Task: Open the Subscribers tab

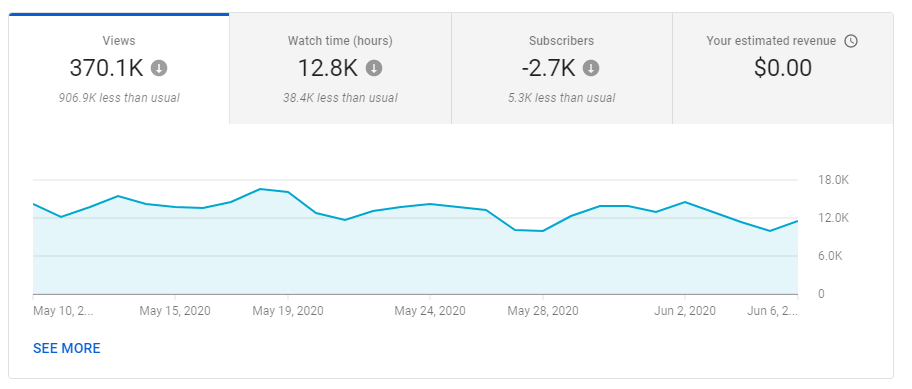Action: coord(562,69)
